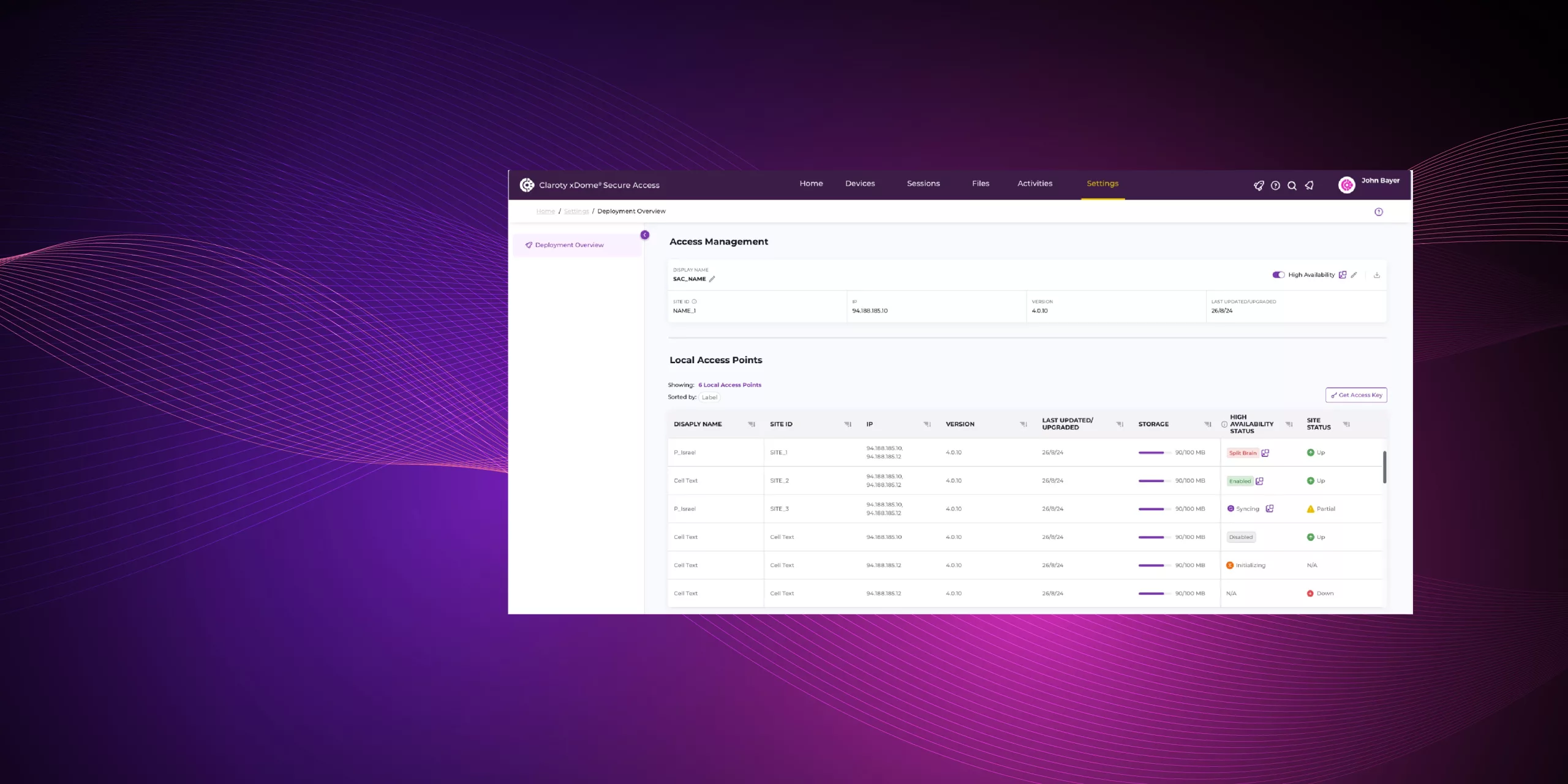This screenshot has height=784, width=1568.
Task: Click the pencil icon next to High Availability
Action: (x=1354, y=275)
